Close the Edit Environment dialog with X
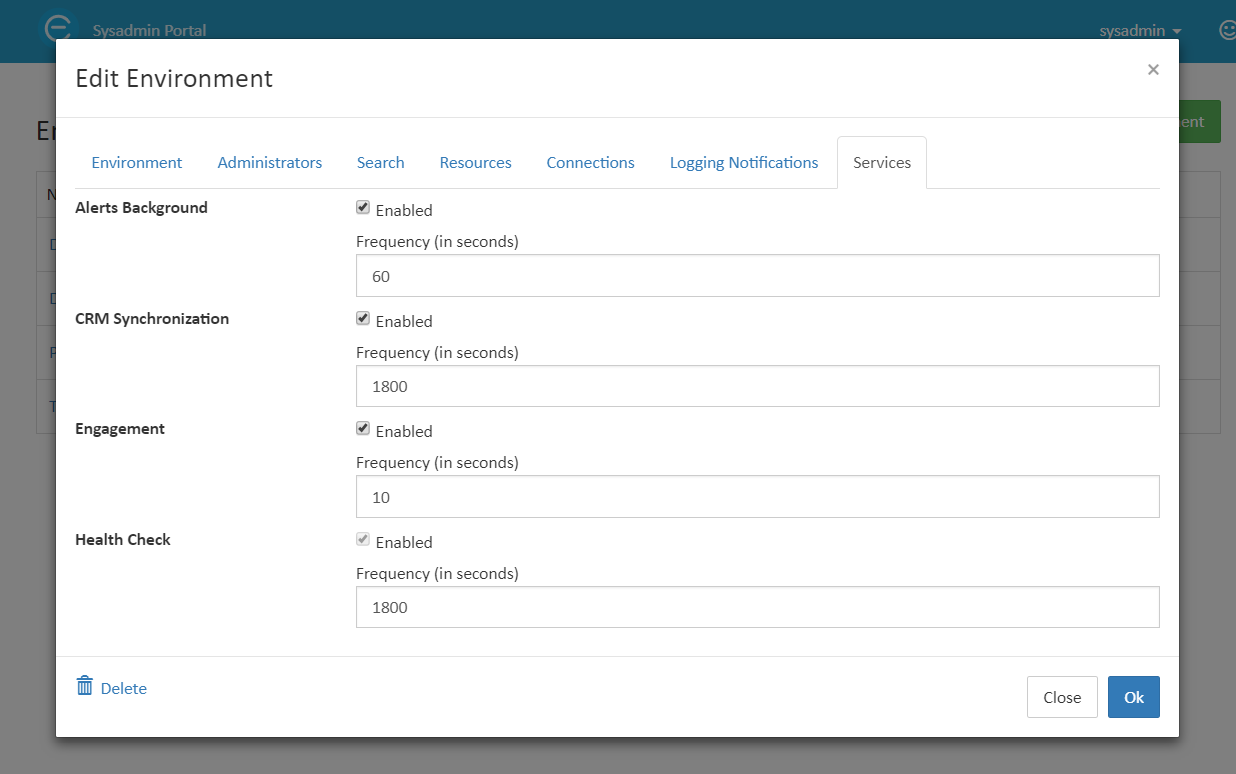 coord(1153,69)
